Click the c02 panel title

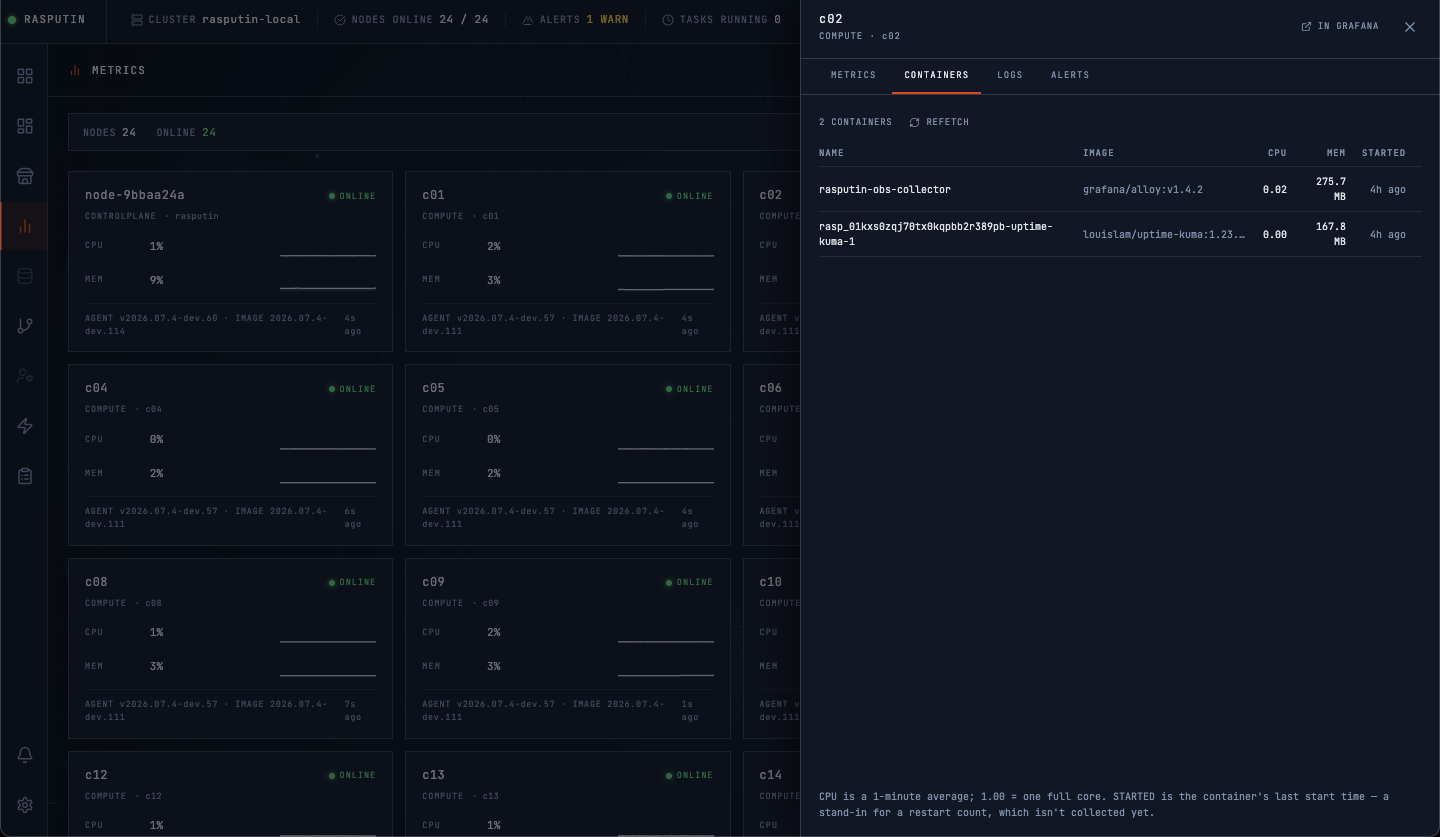tap(831, 19)
